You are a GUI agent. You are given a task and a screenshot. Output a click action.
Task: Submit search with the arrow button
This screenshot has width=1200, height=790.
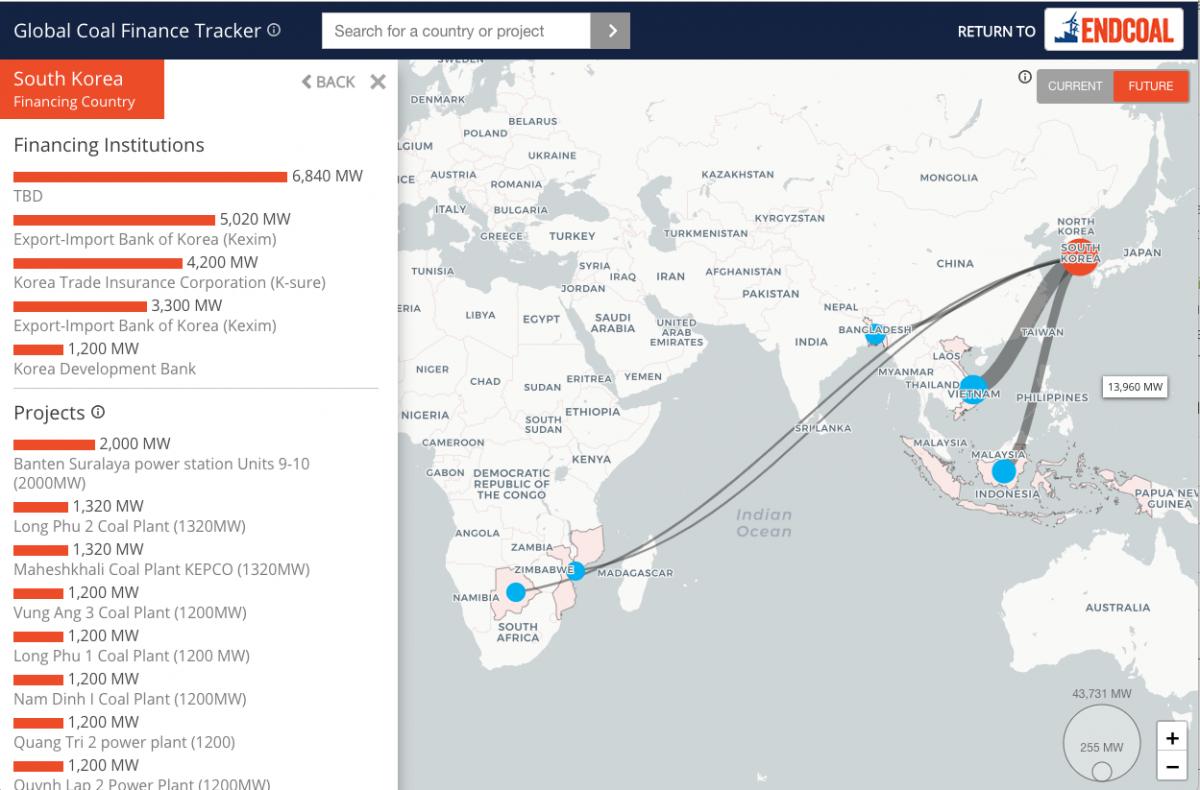point(610,31)
